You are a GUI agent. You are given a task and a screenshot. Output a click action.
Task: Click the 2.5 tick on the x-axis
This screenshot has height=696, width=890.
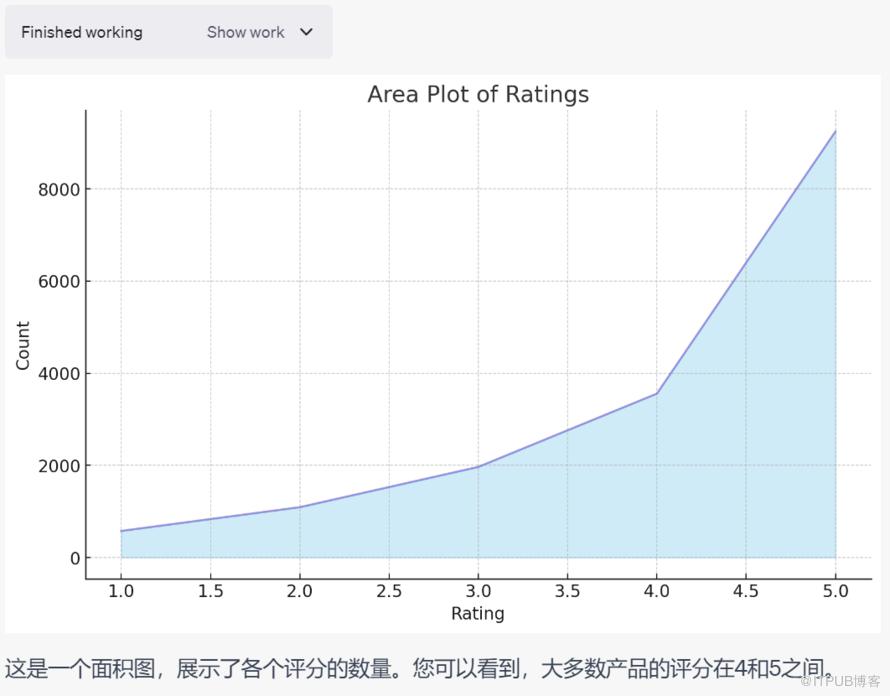(x=389, y=591)
